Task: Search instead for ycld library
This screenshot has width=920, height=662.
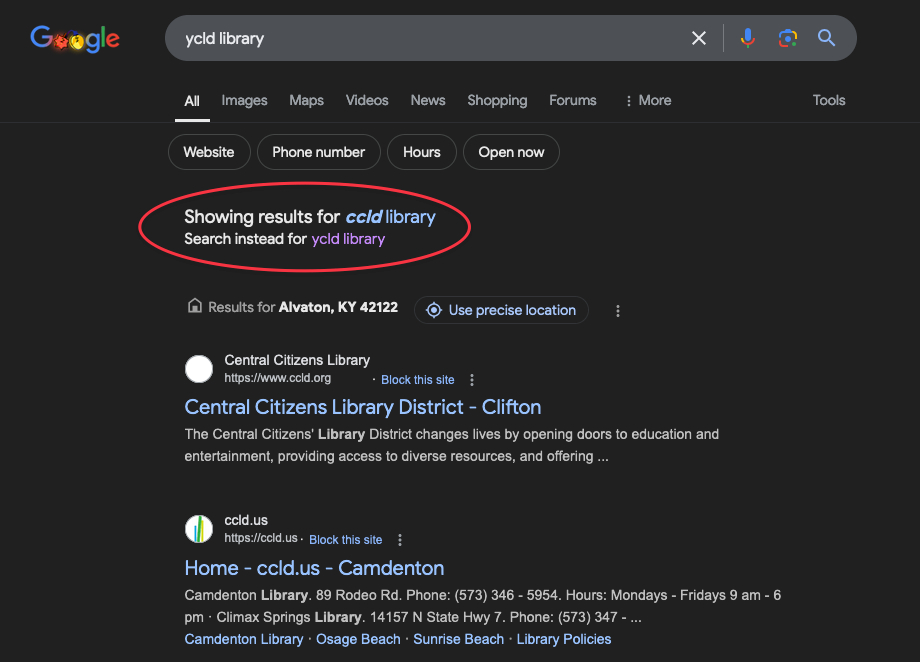Action: [348, 239]
